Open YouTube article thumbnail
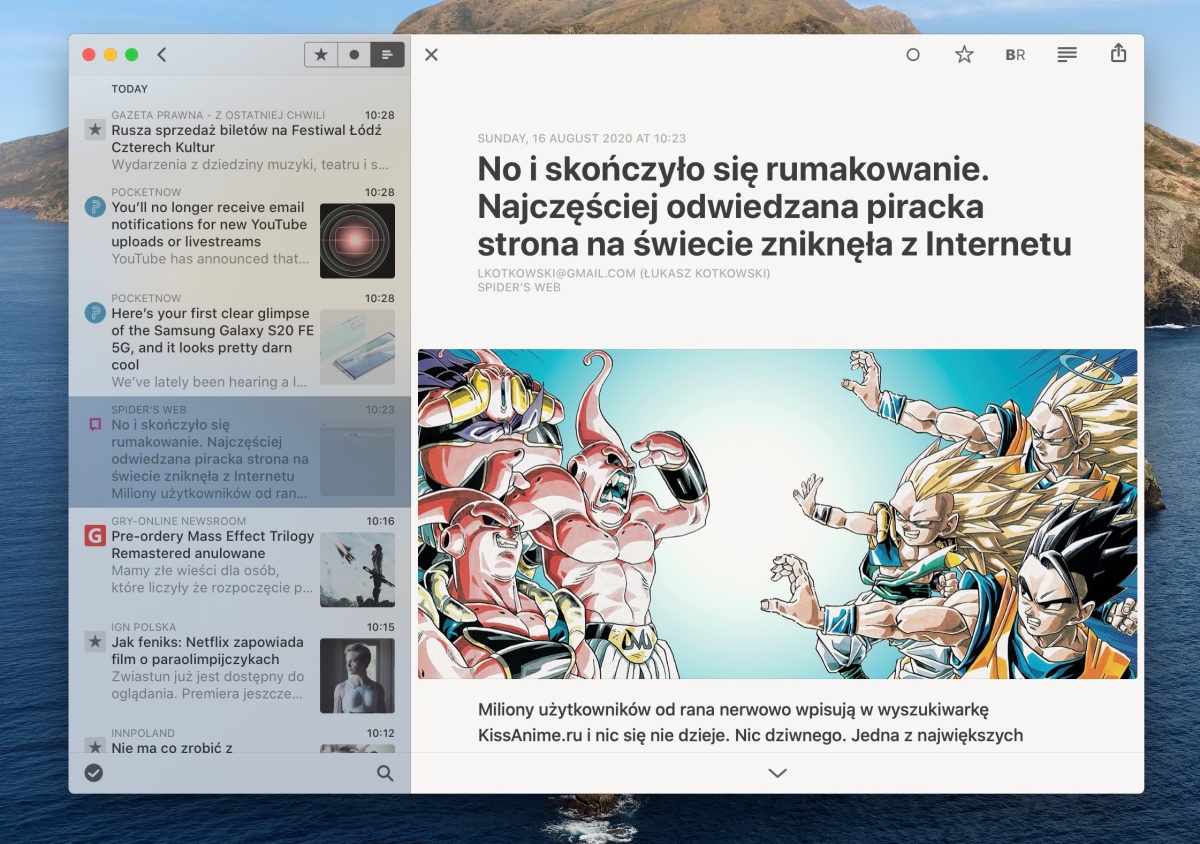1200x844 pixels. pos(357,241)
